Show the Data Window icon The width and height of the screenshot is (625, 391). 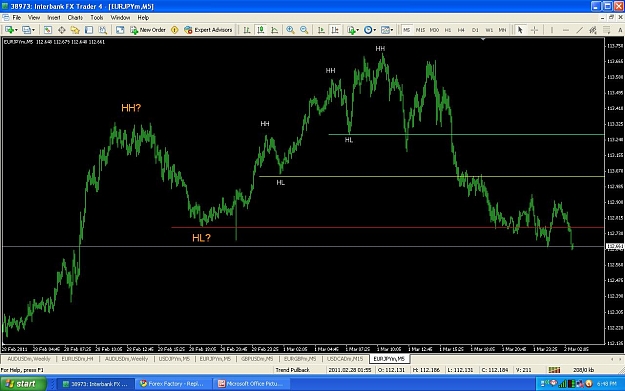[61, 30]
